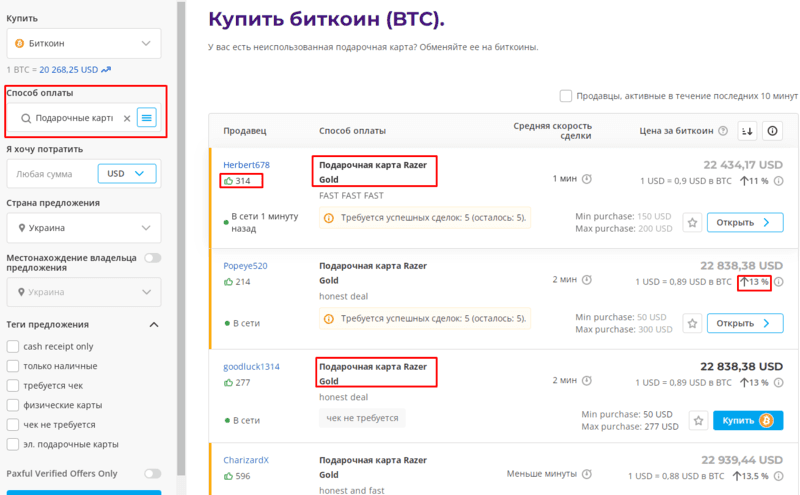
Task: Open the USD currency selector
Action: [x=127, y=174]
